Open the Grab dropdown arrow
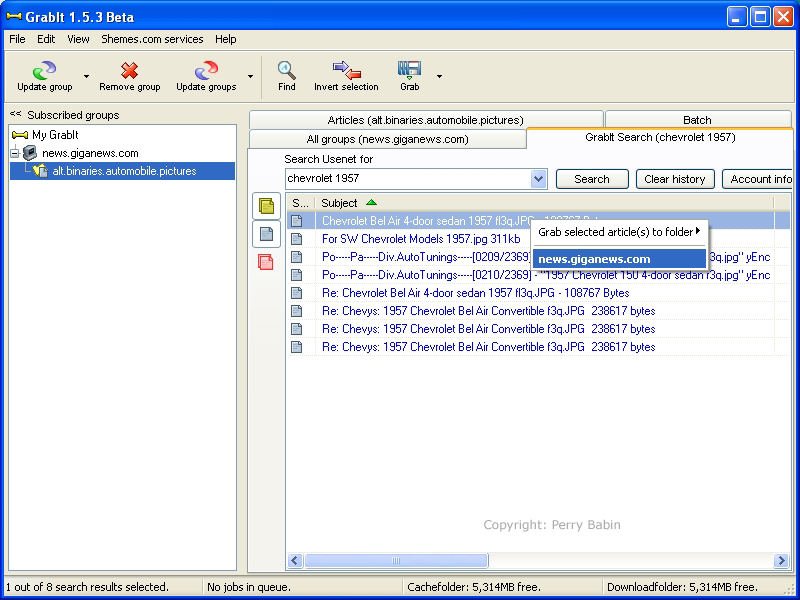 (439, 77)
